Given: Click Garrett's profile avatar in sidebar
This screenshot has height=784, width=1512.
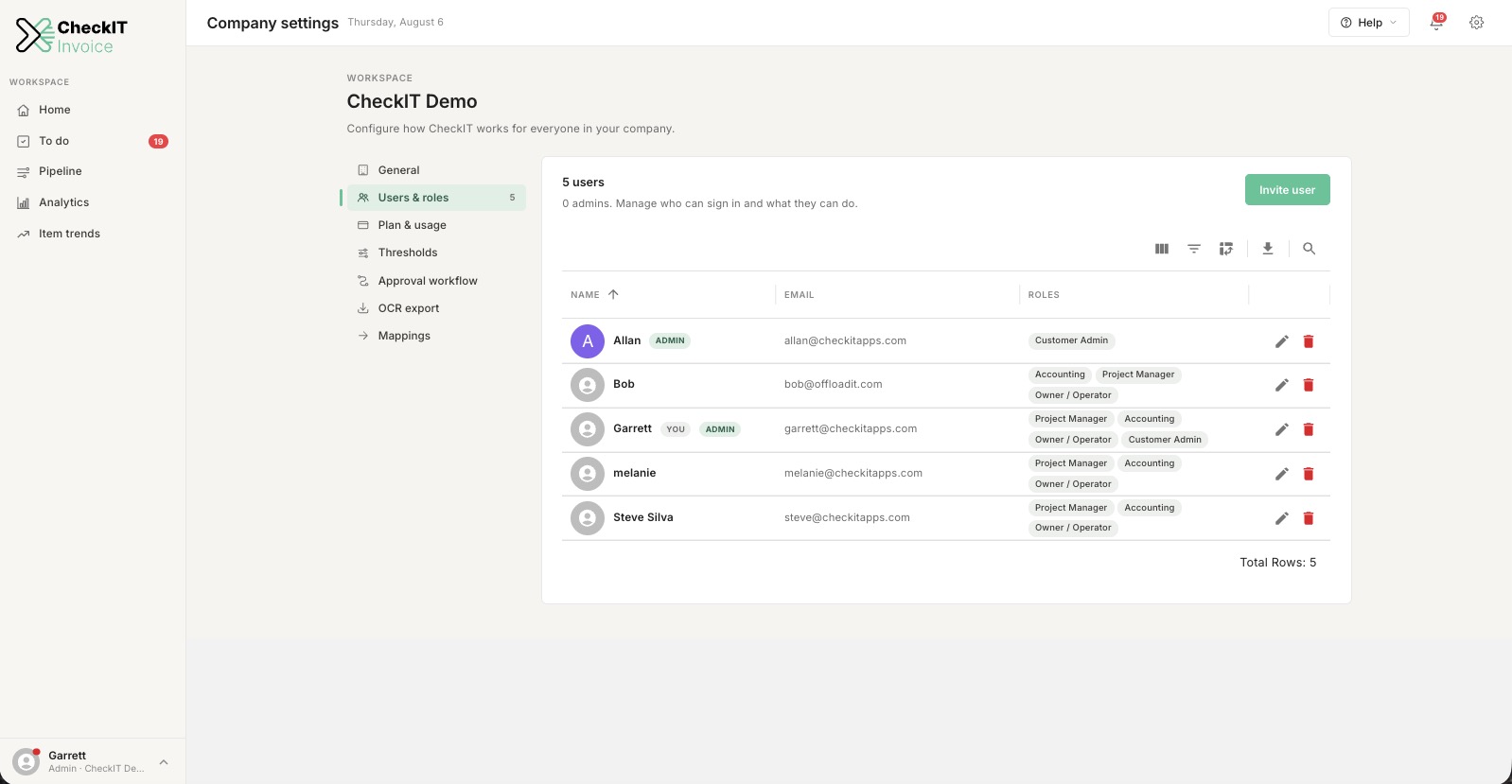Looking at the screenshot, I should click(26, 761).
